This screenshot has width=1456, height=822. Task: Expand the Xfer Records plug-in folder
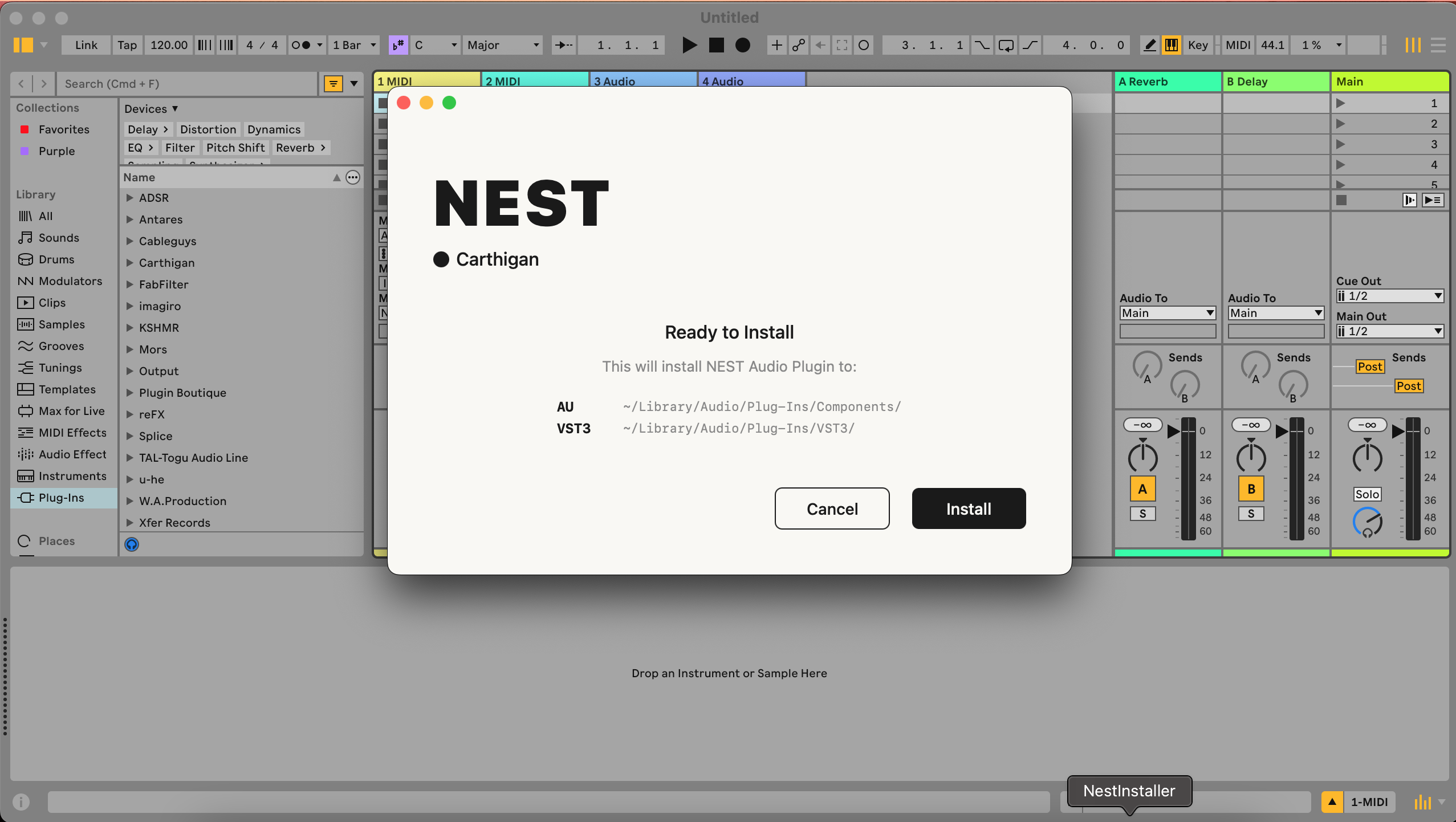129,523
